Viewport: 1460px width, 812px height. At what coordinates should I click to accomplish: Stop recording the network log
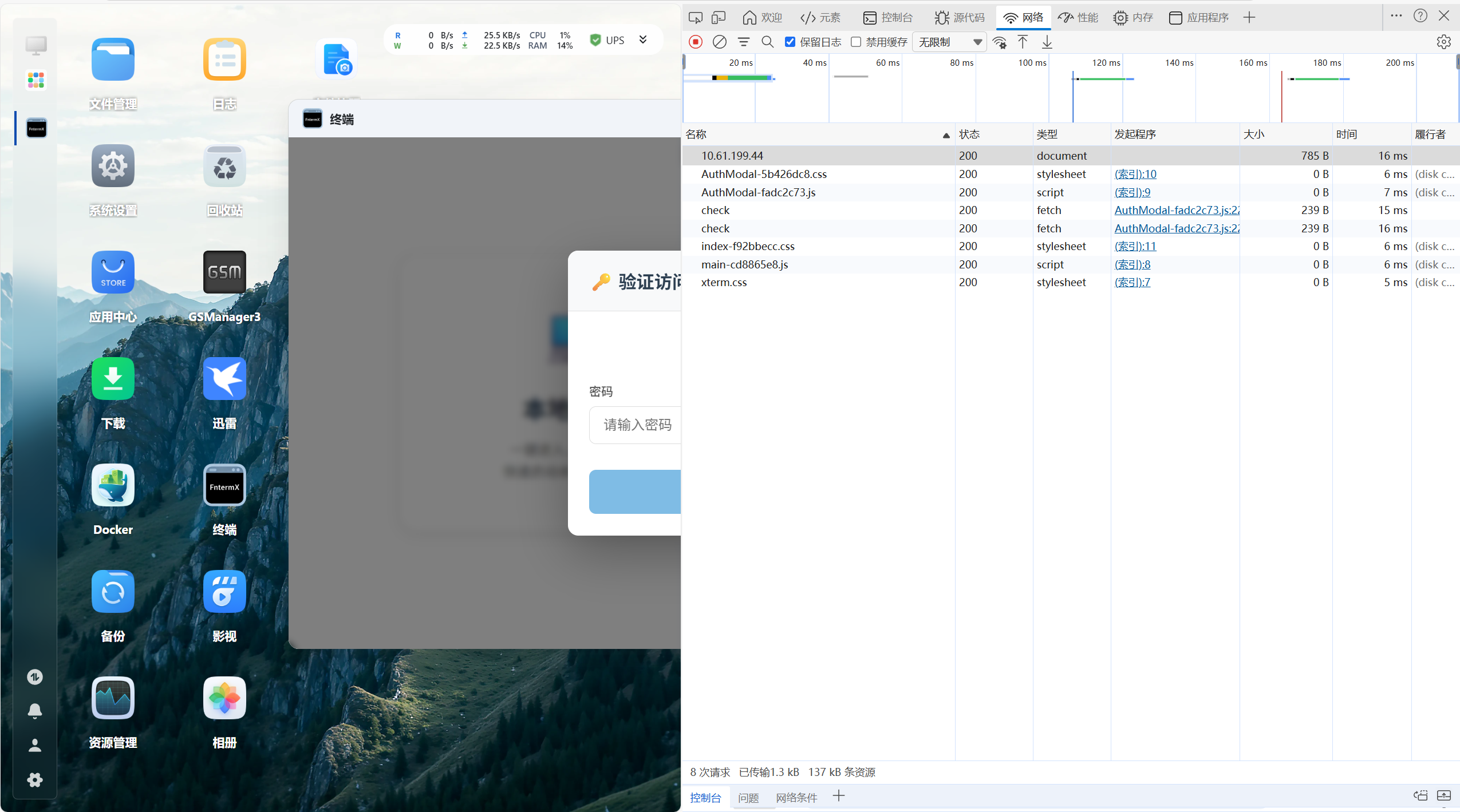point(696,42)
